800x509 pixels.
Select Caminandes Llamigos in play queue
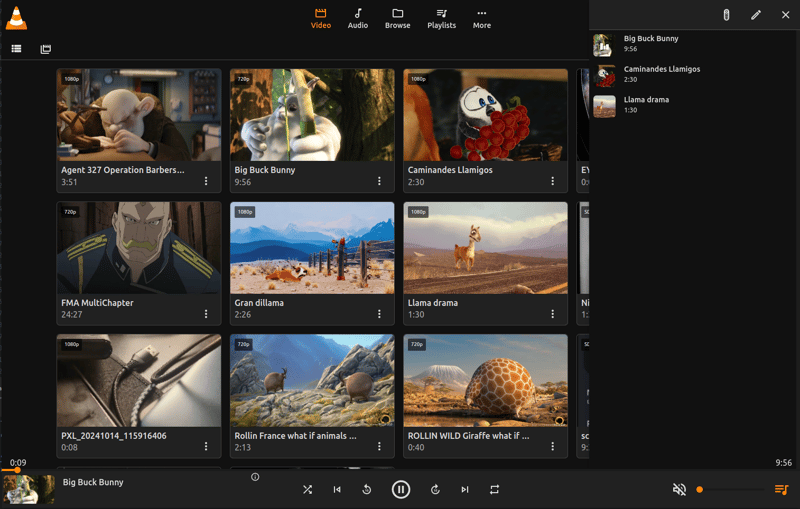[x=694, y=75]
